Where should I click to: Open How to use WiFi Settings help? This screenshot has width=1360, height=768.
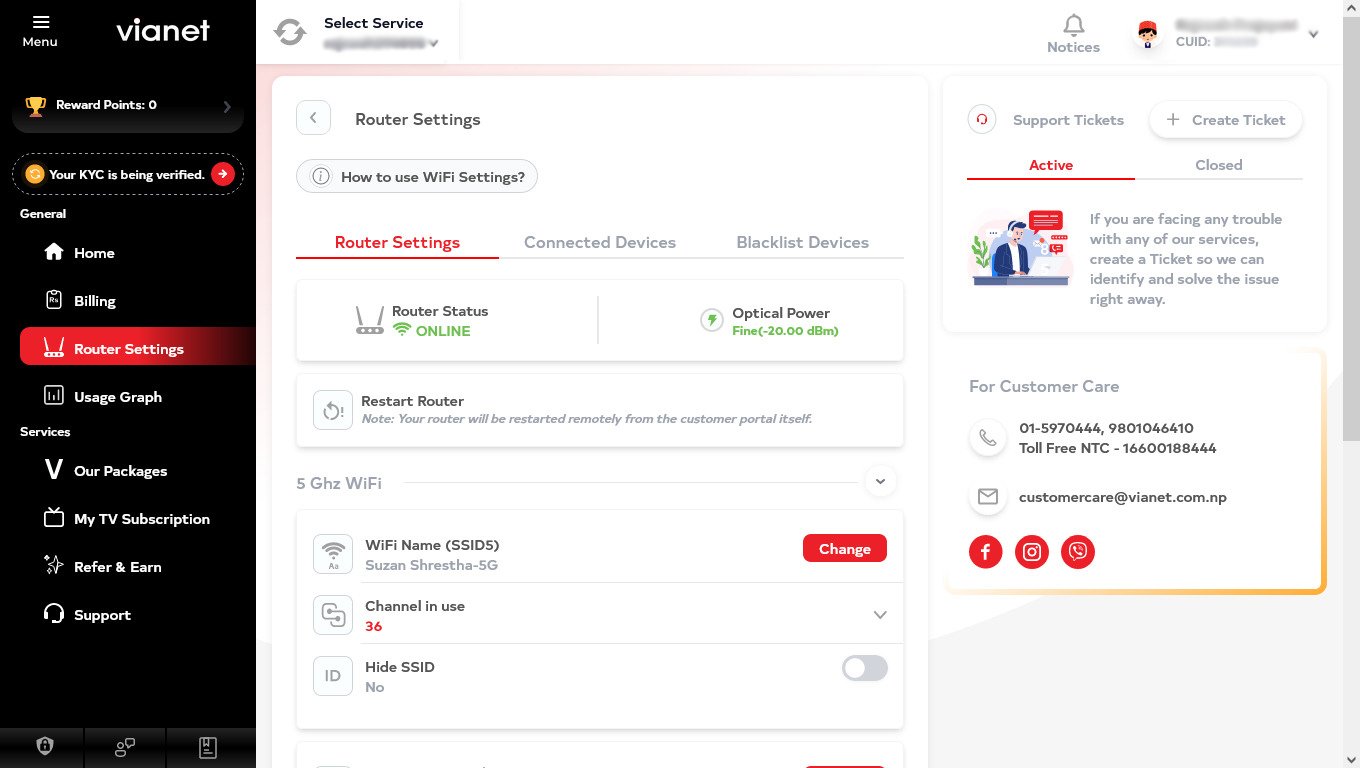coord(417,177)
